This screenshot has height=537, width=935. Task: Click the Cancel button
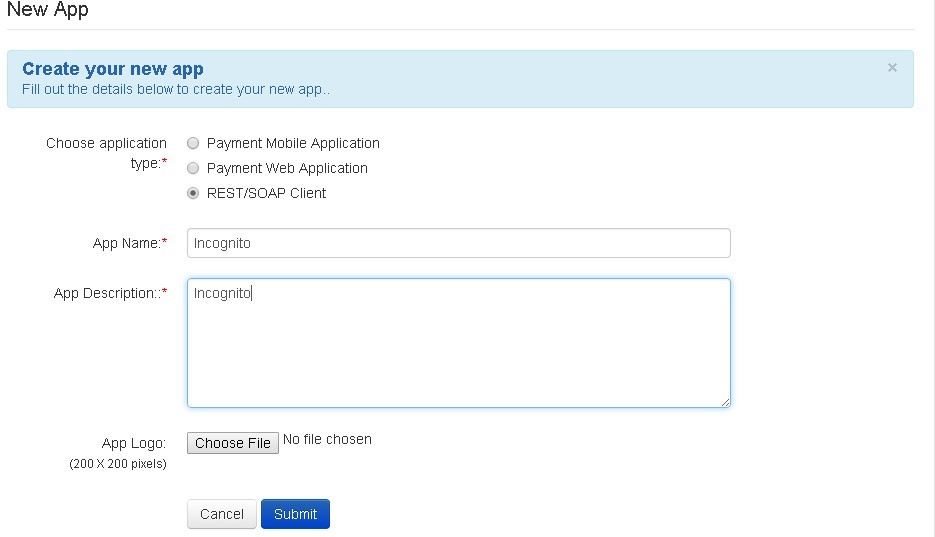tap(222, 514)
